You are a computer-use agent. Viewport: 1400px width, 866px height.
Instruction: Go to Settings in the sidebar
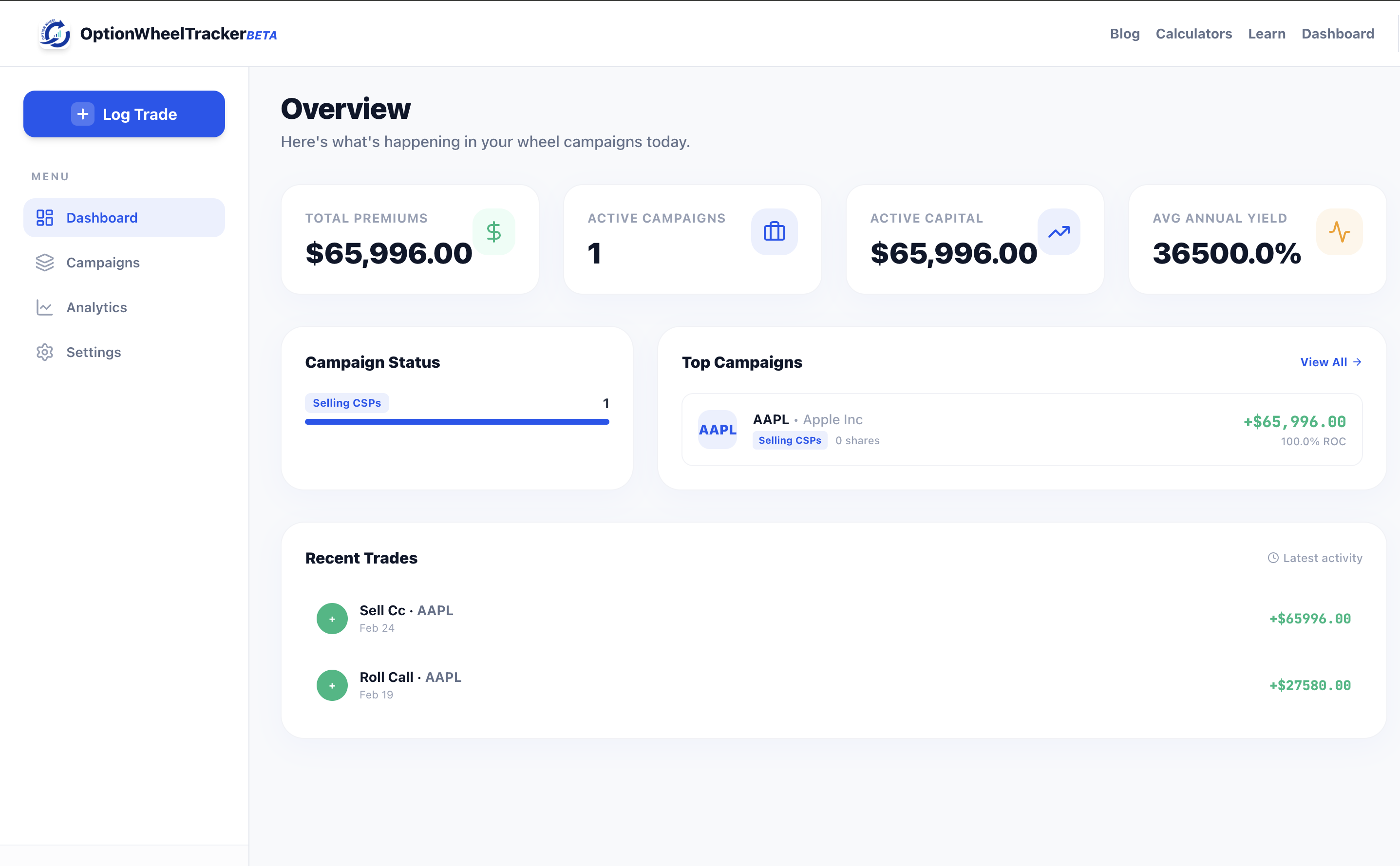[94, 352]
